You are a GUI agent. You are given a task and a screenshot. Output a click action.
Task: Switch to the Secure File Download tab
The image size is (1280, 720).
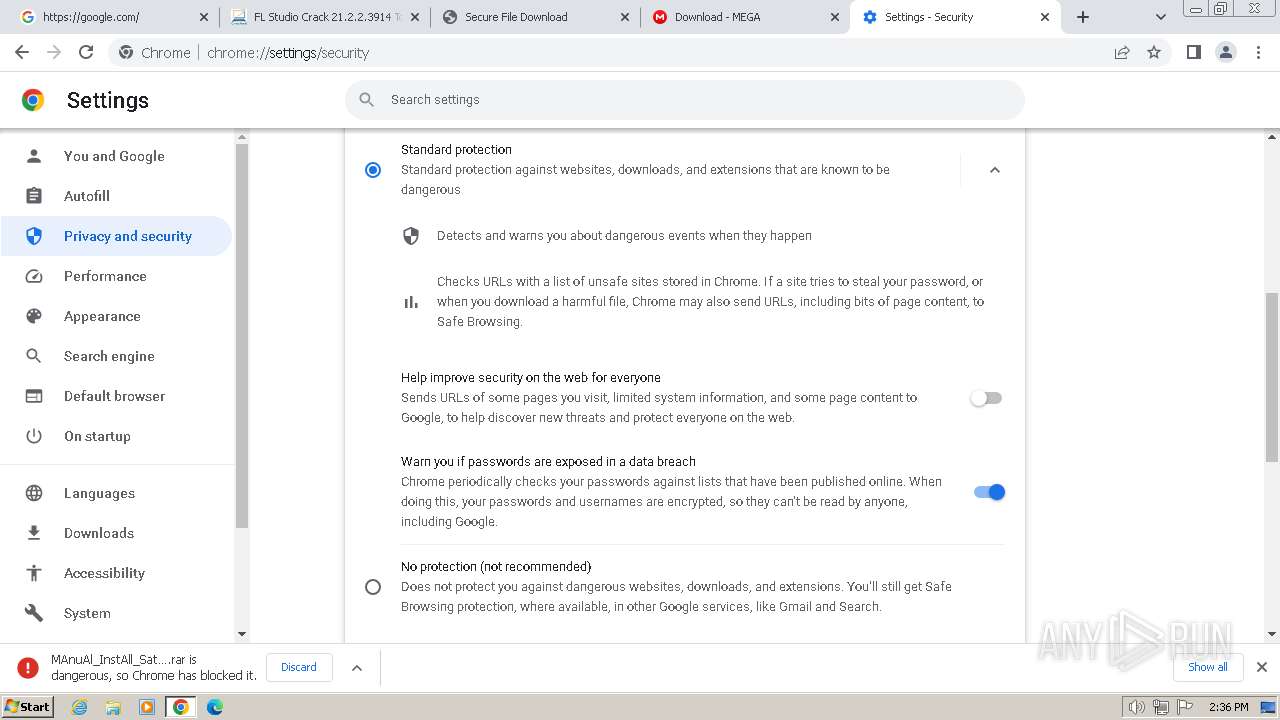point(536,17)
